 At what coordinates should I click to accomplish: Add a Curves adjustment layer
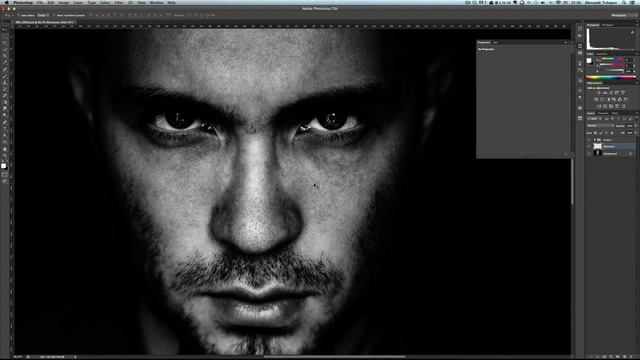pyautogui.click(x=611, y=93)
